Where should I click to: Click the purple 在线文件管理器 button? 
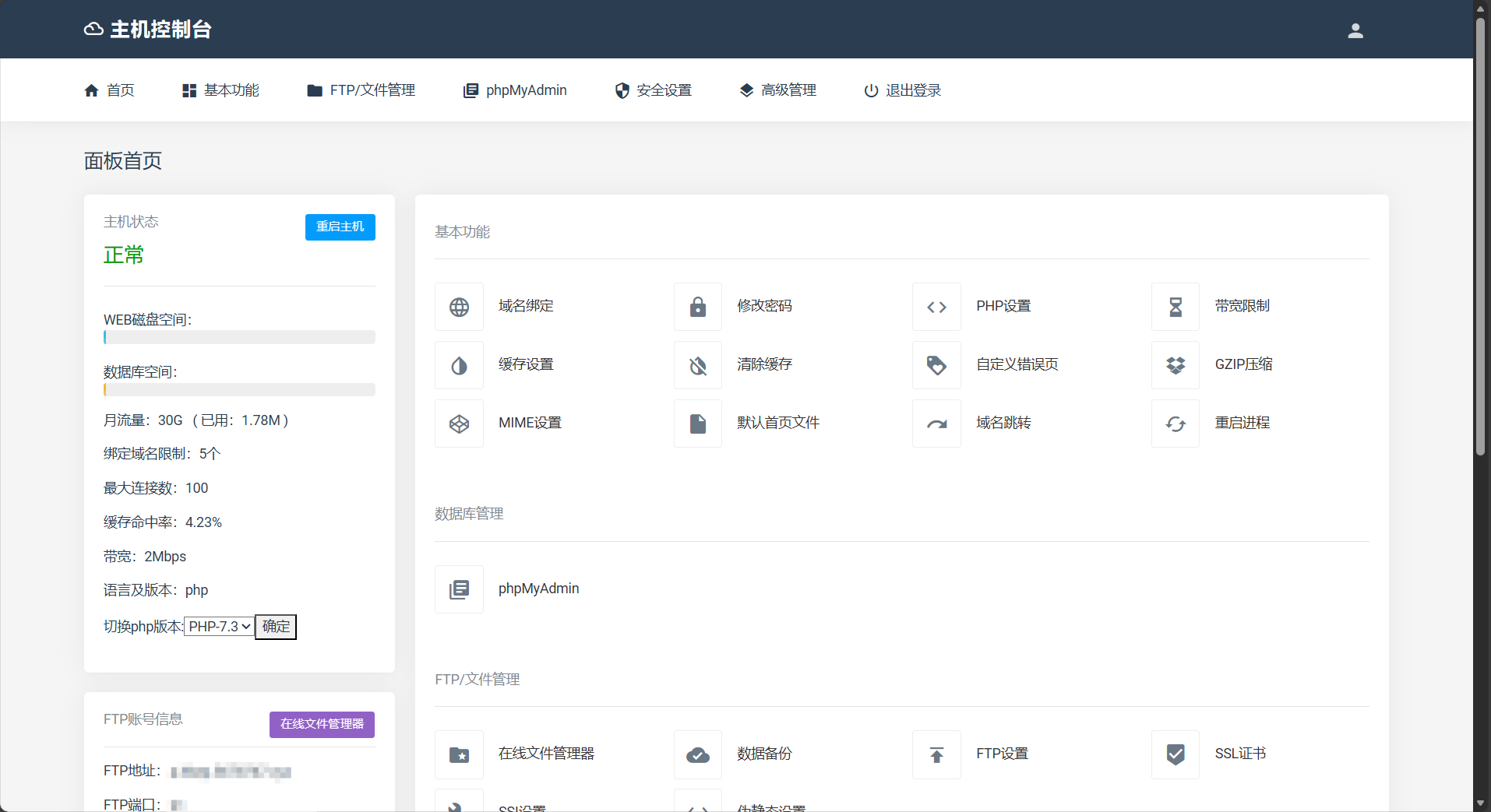pos(322,724)
